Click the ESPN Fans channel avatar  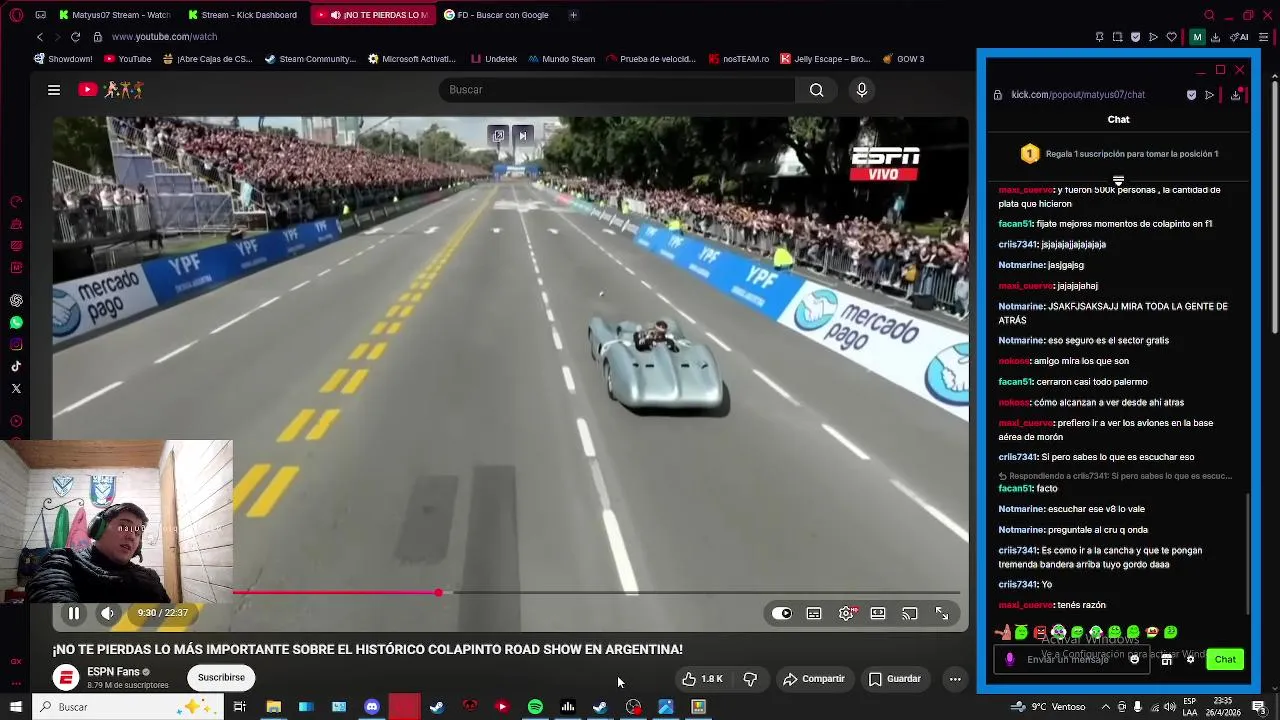tap(66, 678)
